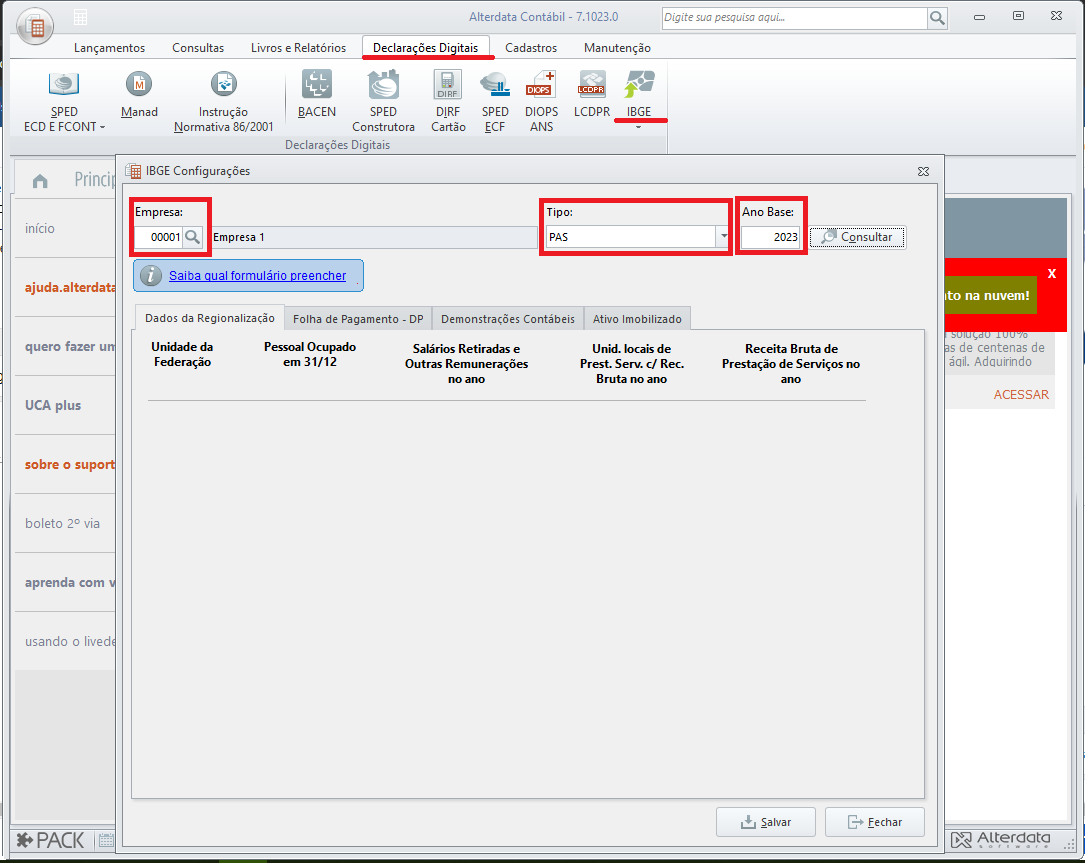Click the search magnifier in the title bar
Viewport: 1085px width, 863px height.
[x=937, y=18]
